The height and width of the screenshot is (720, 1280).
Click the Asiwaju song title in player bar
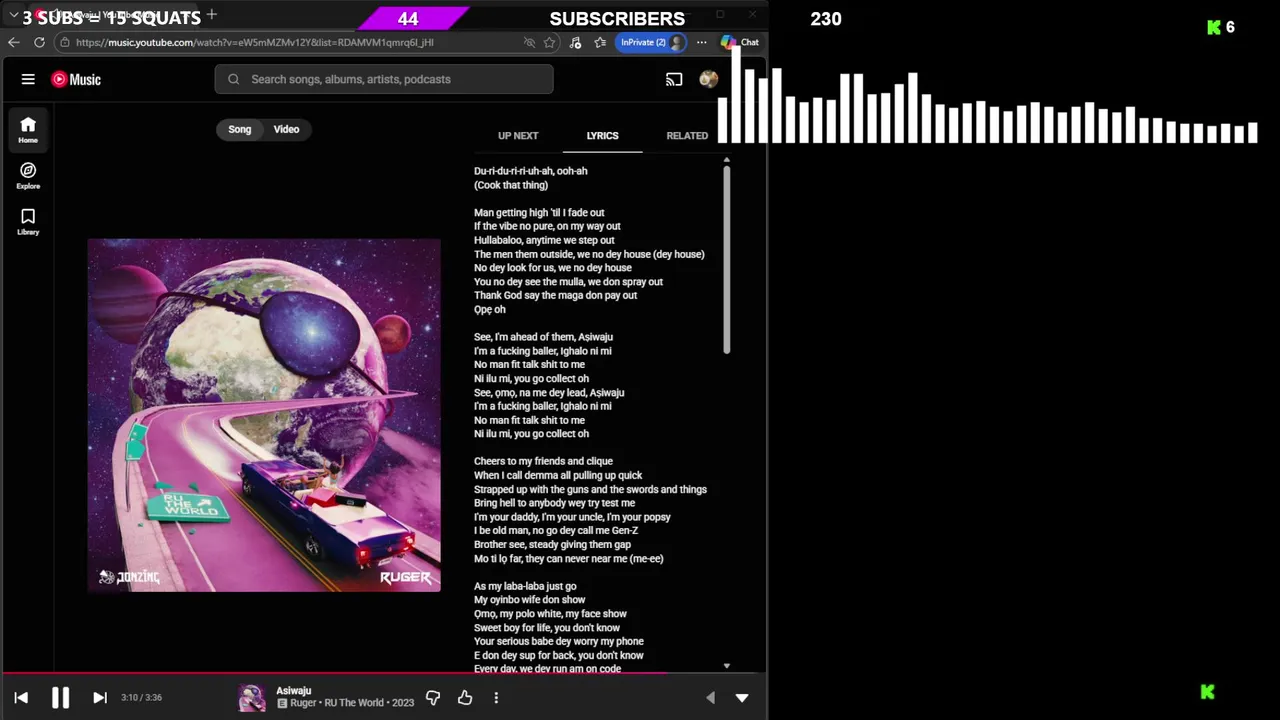[294, 691]
